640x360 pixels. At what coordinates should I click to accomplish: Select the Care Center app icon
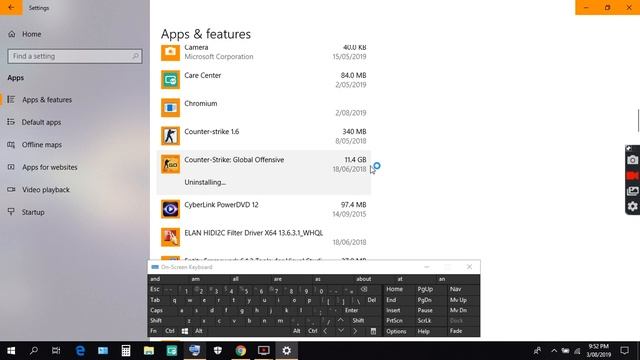click(170, 80)
